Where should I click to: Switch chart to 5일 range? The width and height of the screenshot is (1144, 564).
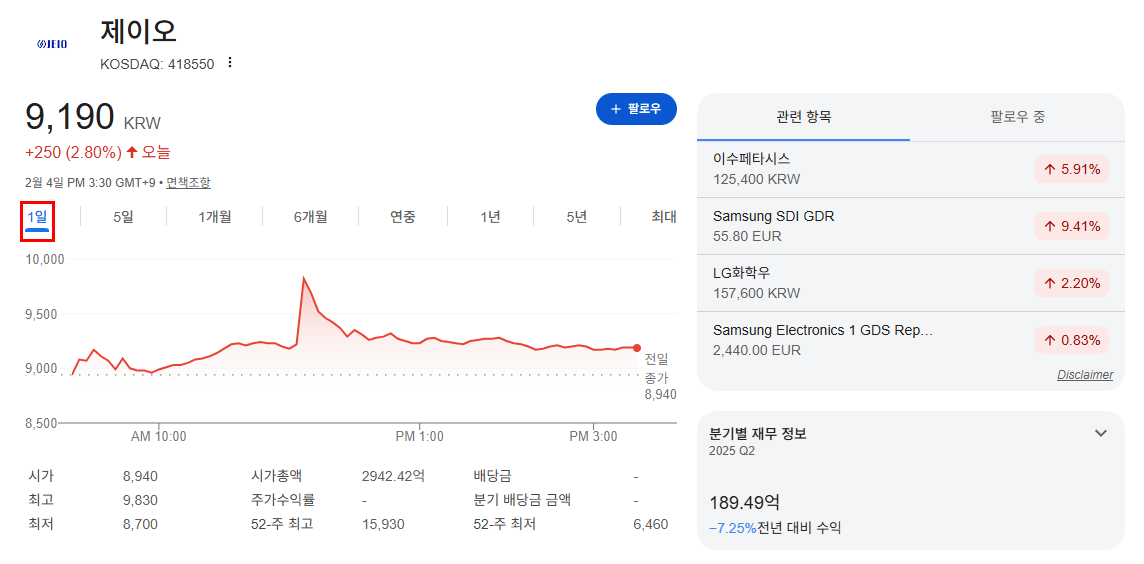coord(123,217)
